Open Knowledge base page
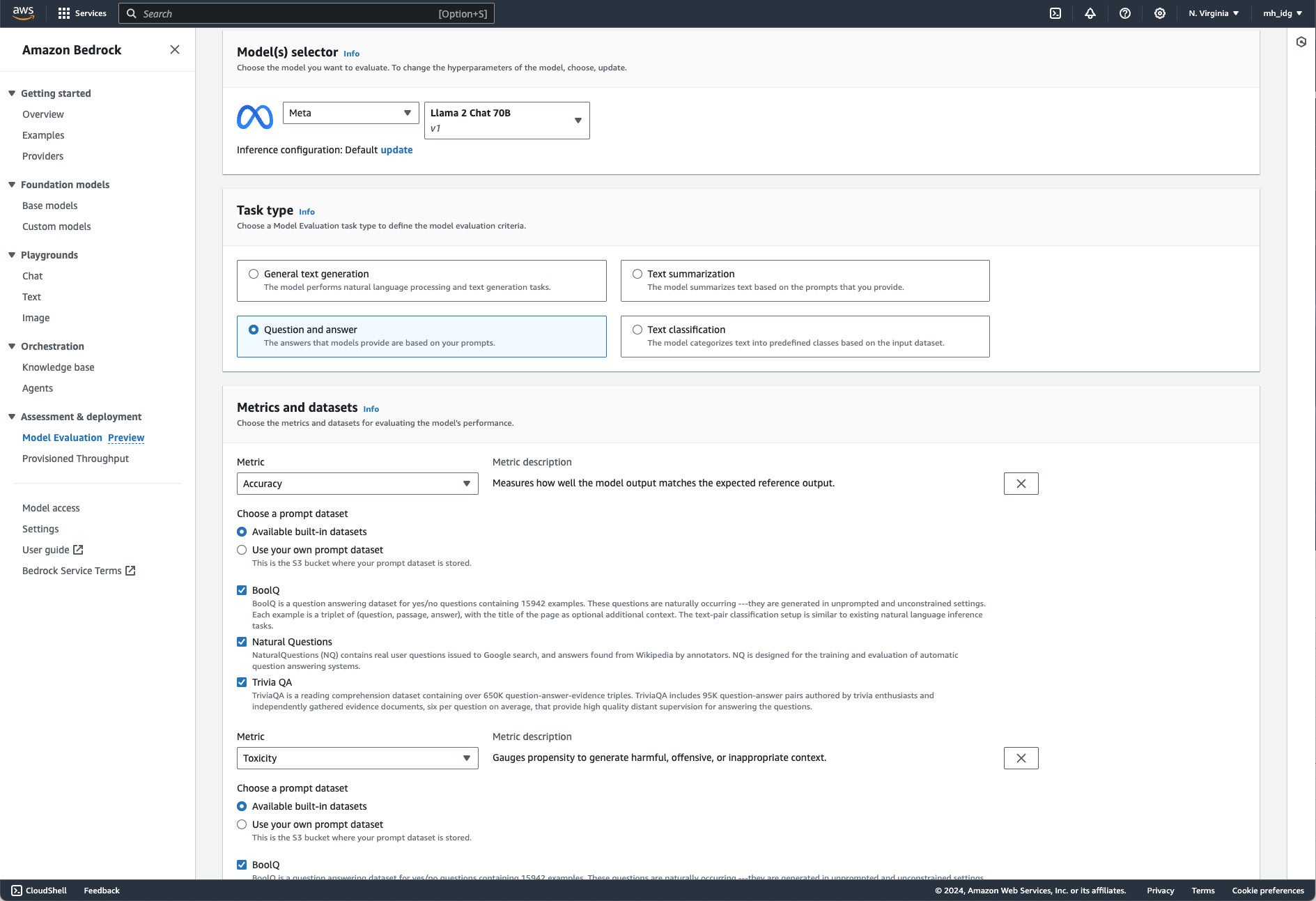Screen dimensions: 1316x901 pos(59,367)
